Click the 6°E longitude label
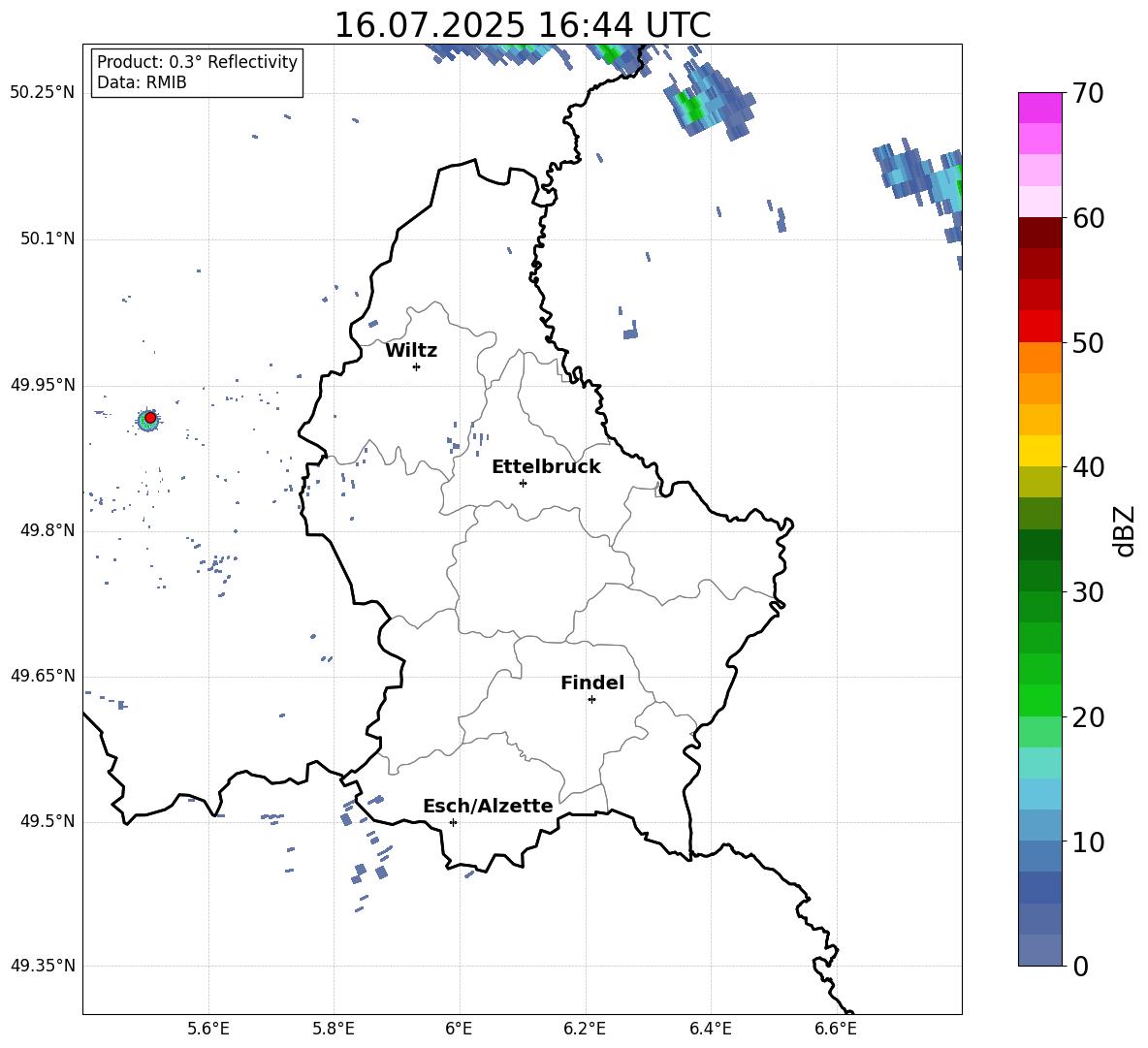This screenshot has width=1148, height=1048. point(459,1030)
